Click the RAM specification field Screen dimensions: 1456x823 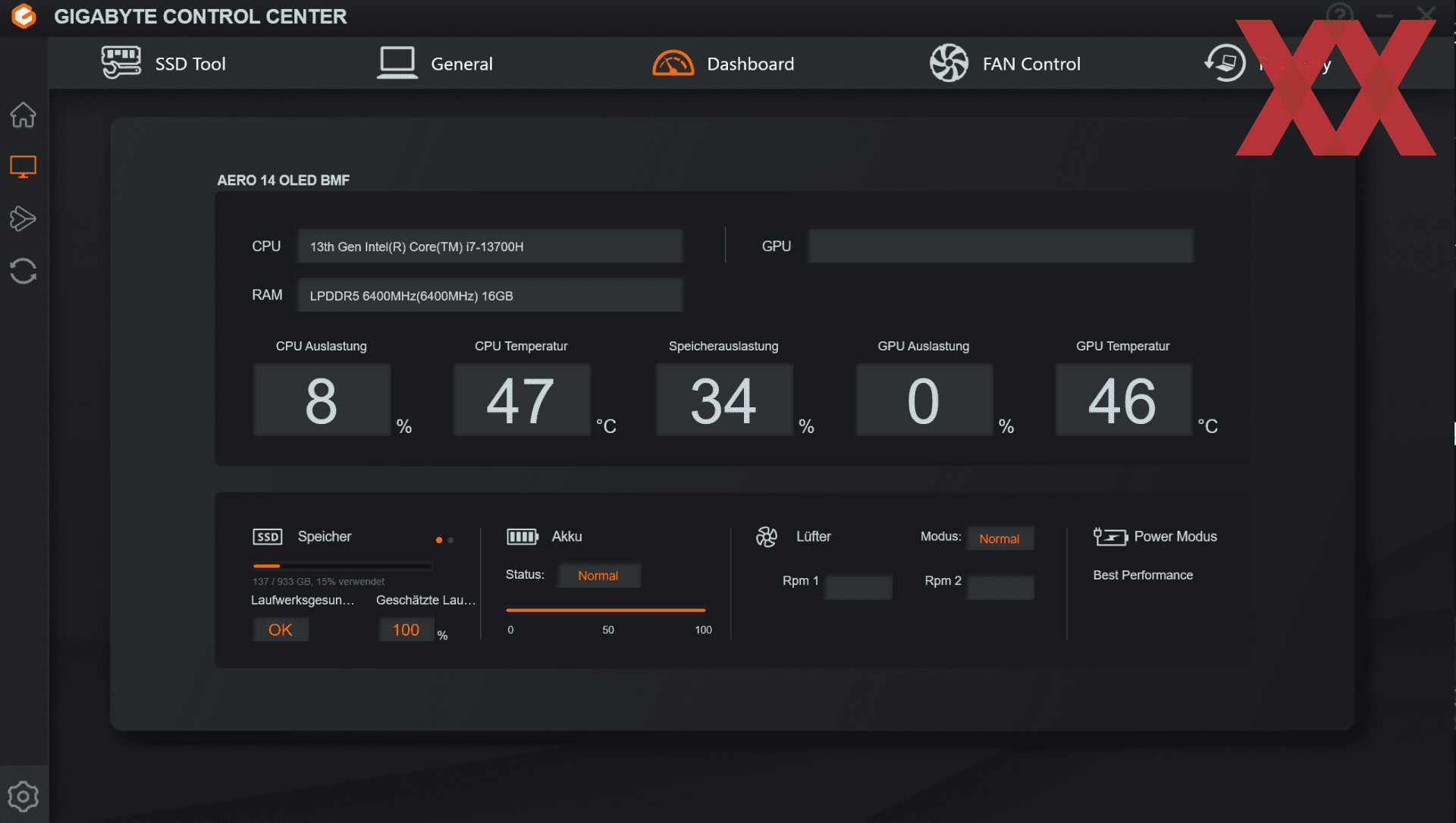coord(490,295)
